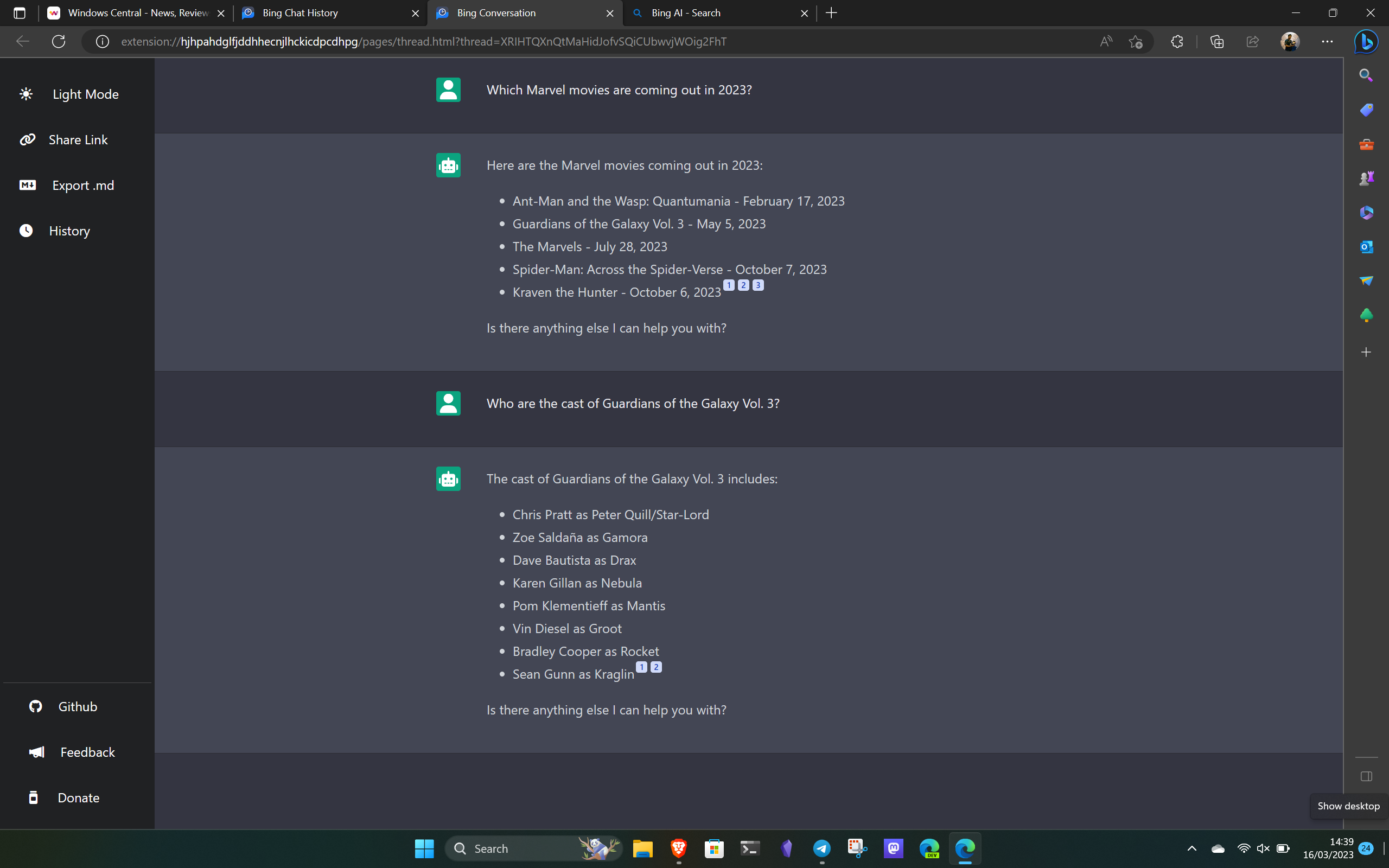Open the browser extensions menu icon
The image size is (1389, 868).
(1177, 41)
